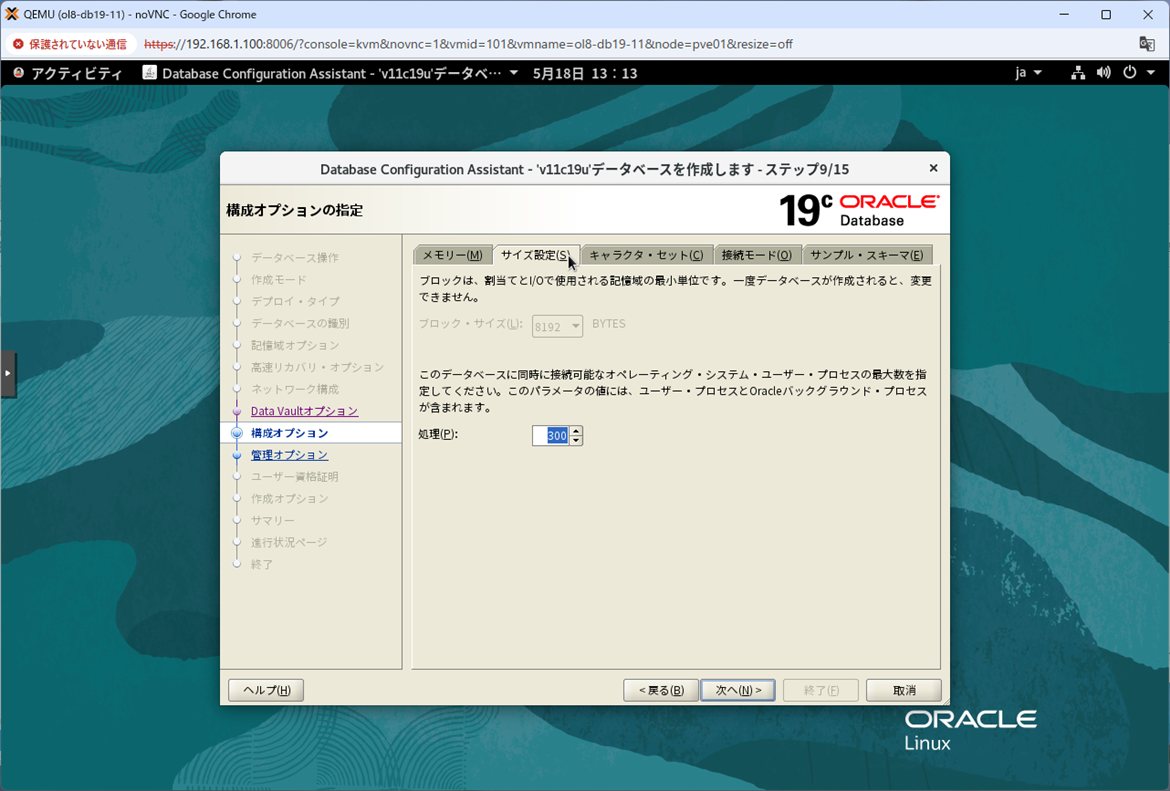
Task: Click the disabled 終了(F) finish button
Action: click(821, 690)
